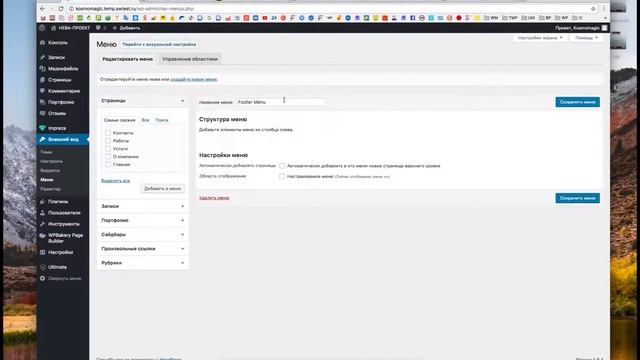This screenshot has width=640, height=360.
Task: Click browser address bar URL
Action: (135, 9)
